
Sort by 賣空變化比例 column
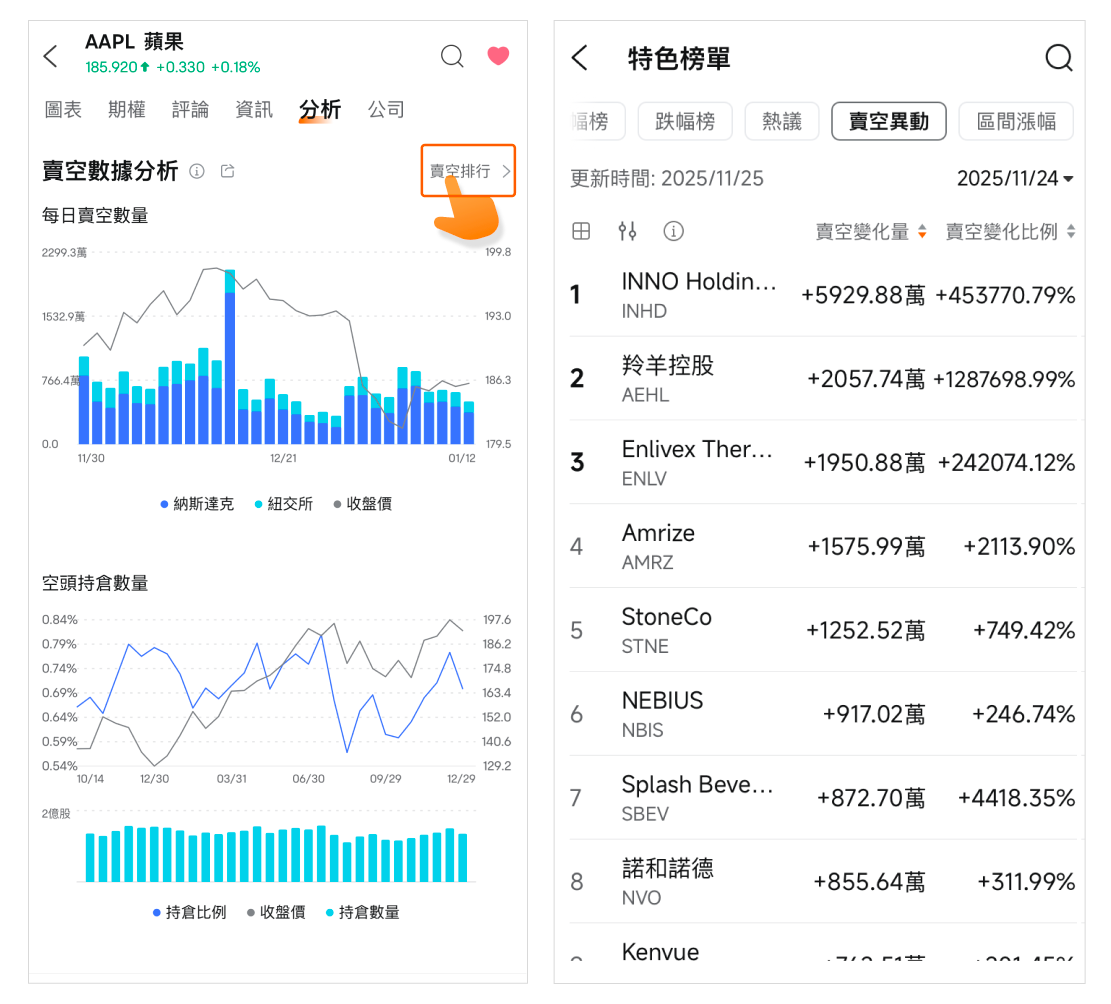point(1009,232)
